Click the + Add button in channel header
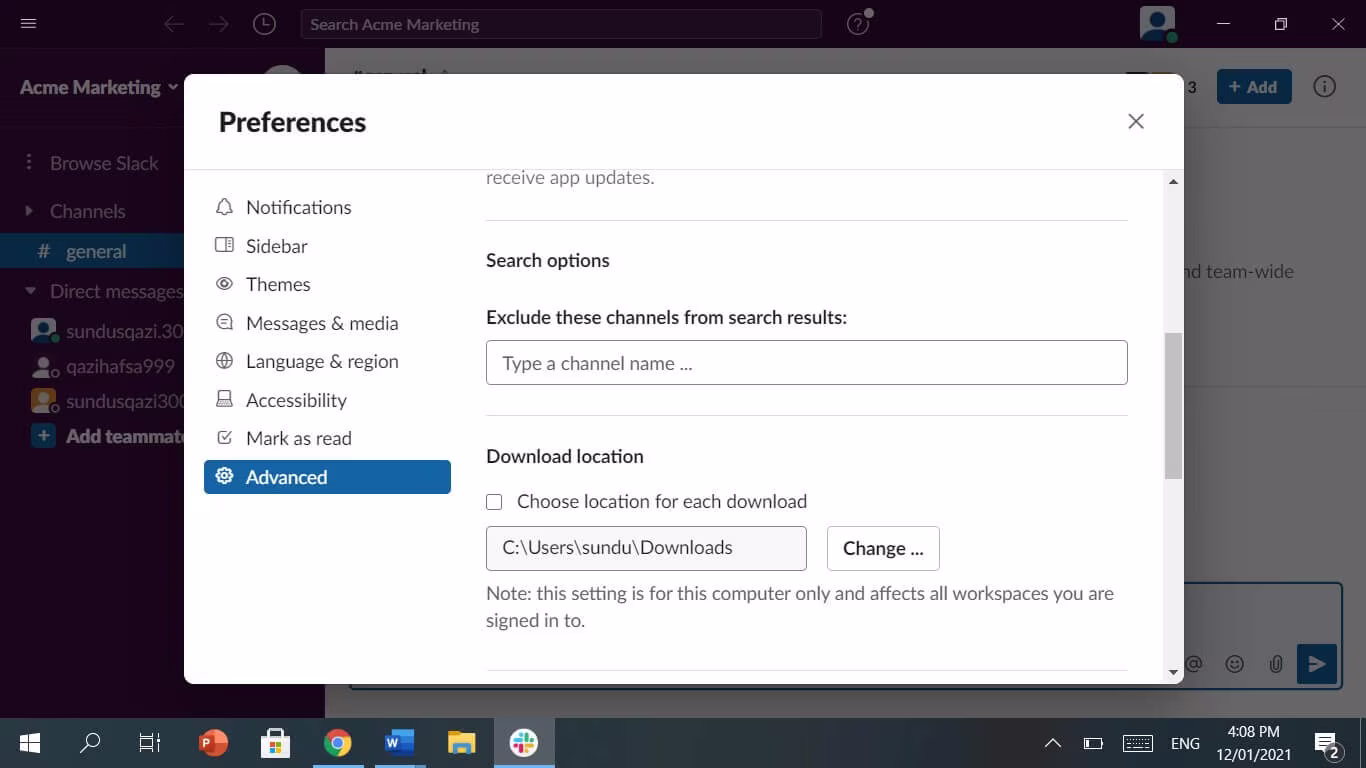The height and width of the screenshot is (768, 1366). coord(1254,87)
